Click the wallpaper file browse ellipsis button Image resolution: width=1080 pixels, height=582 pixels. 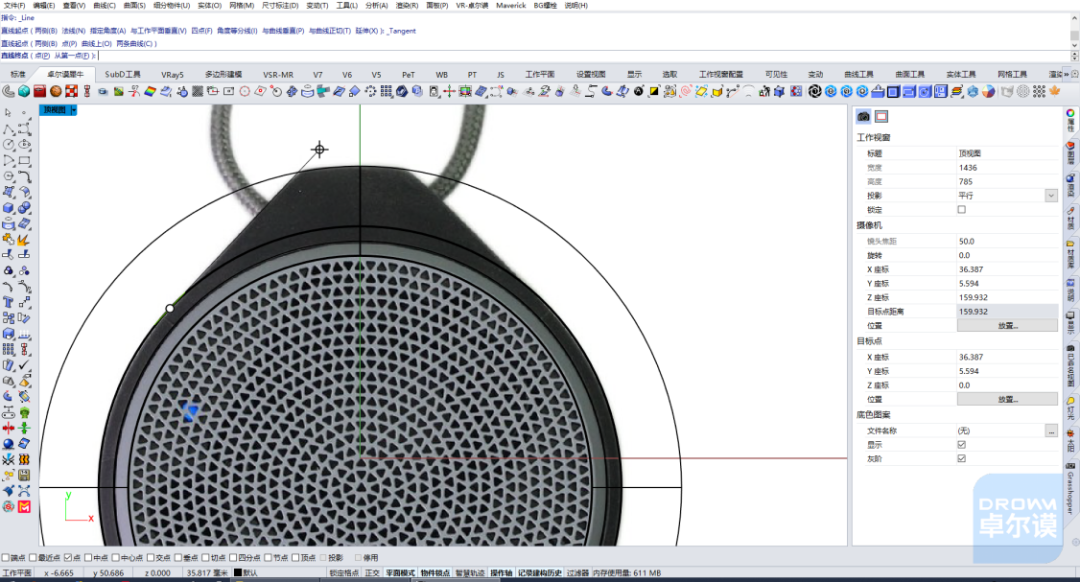(x=1051, y=430)
